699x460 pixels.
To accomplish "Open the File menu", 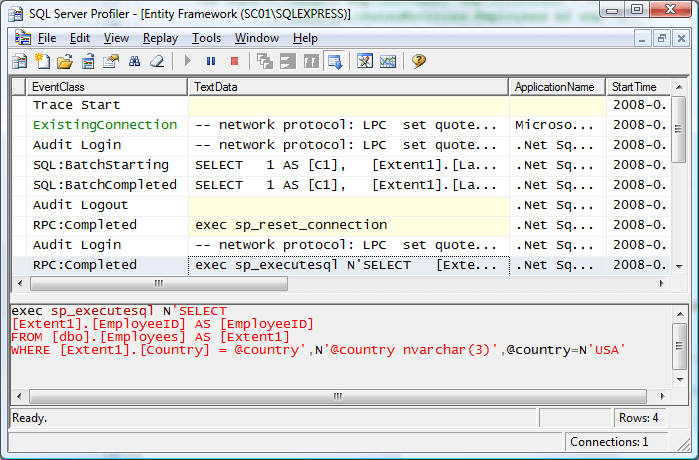I will tap(47, 38).
